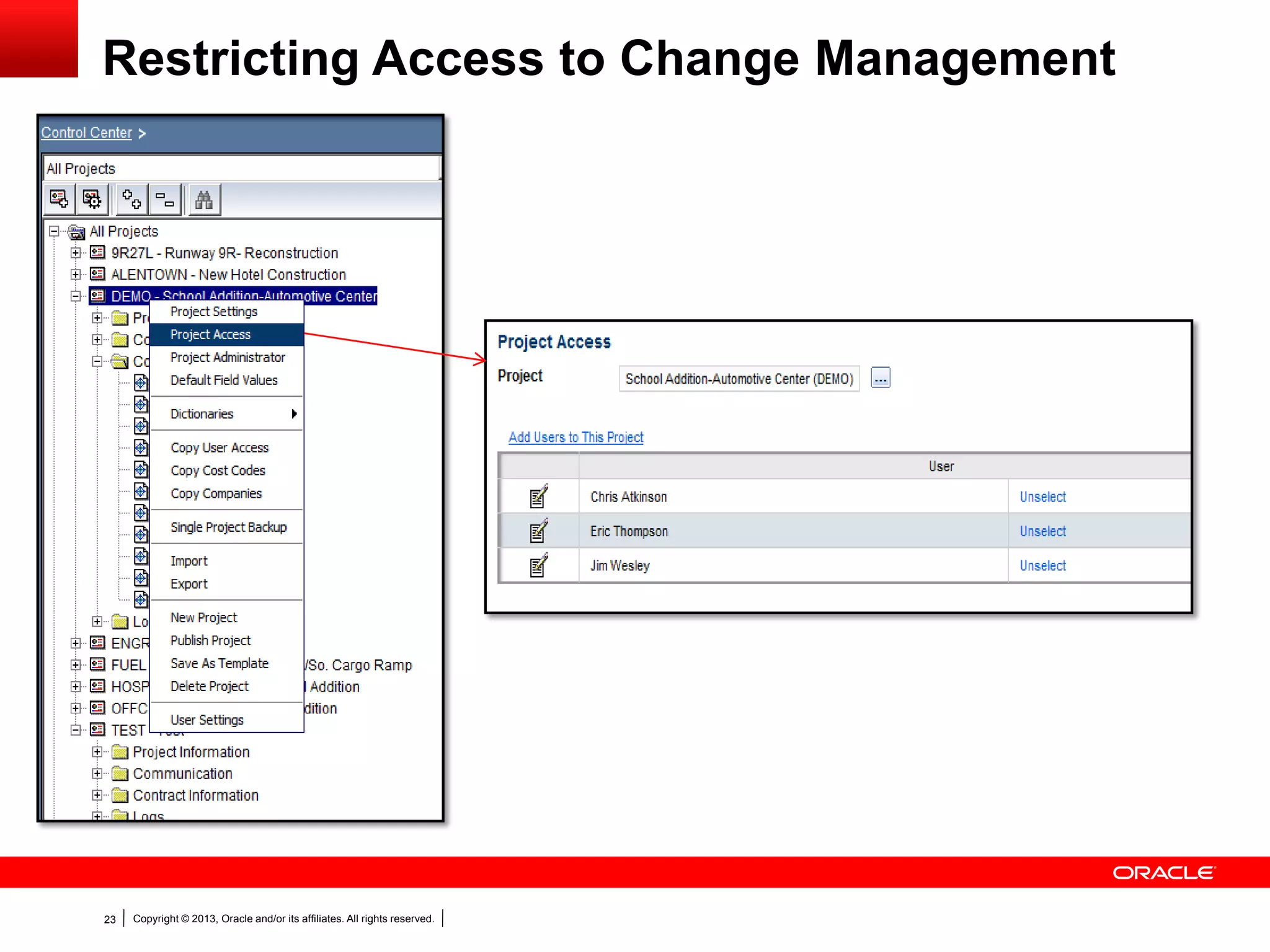
Task: Open User Settings from context menu
Action: coord(227,720)
